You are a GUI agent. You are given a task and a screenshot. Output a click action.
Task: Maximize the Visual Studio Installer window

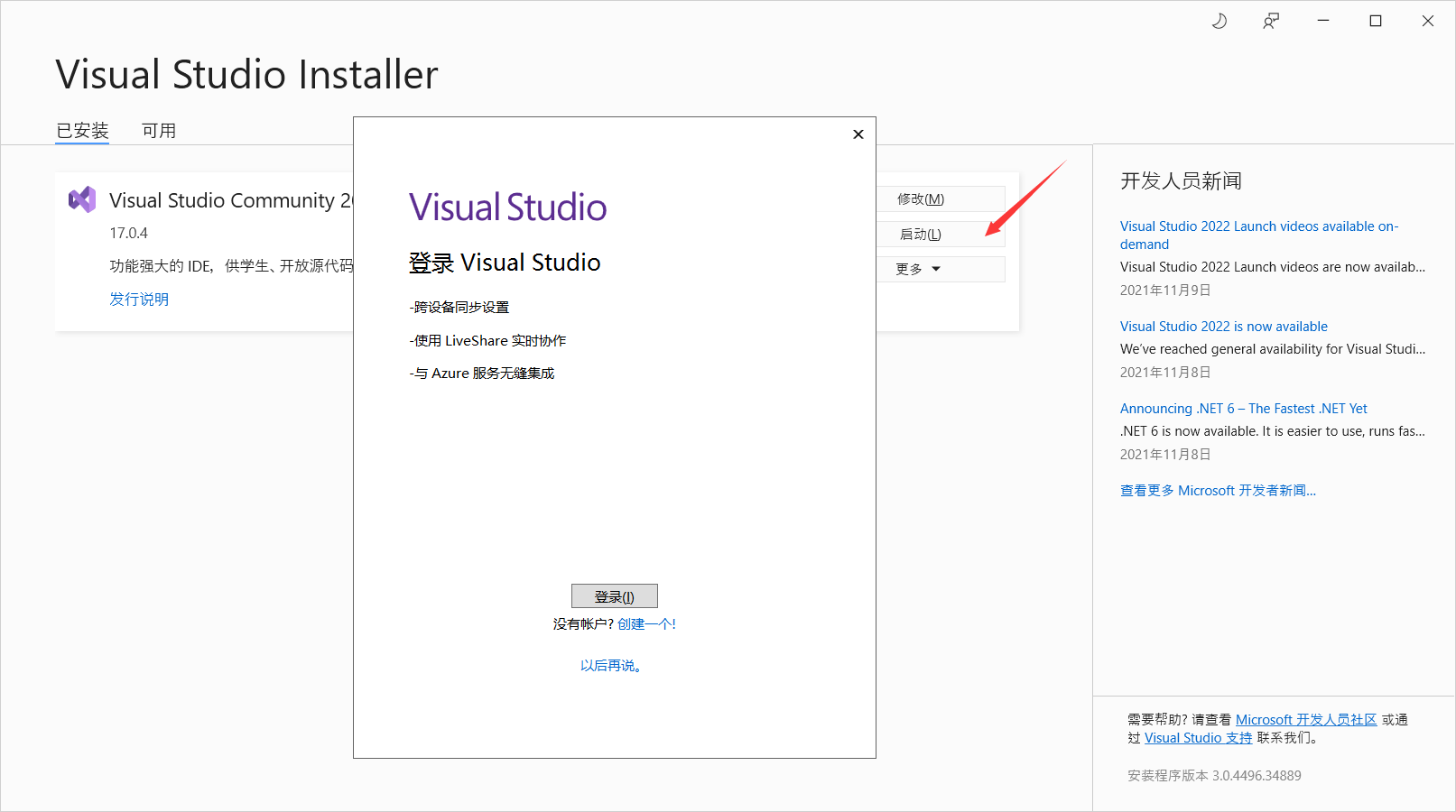(x=1376, y=21)
